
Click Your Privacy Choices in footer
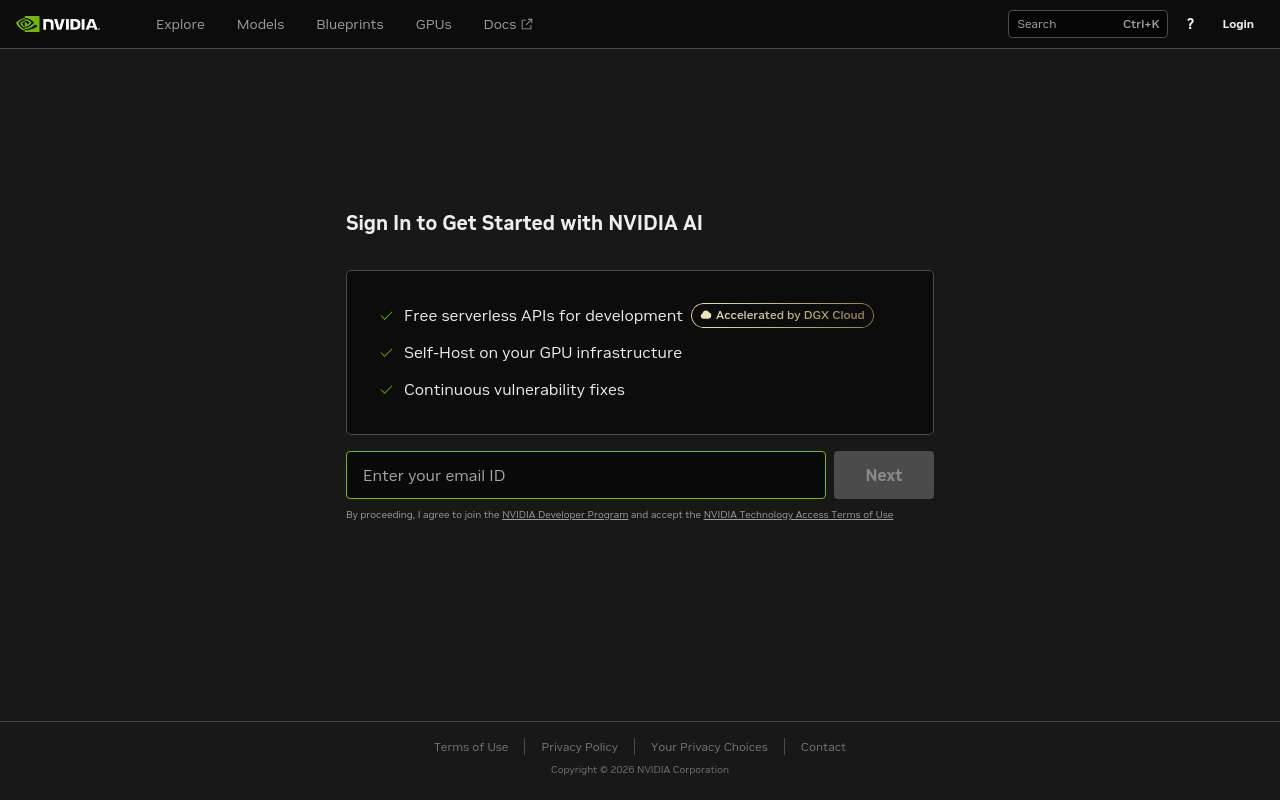(x=709, y=746)
